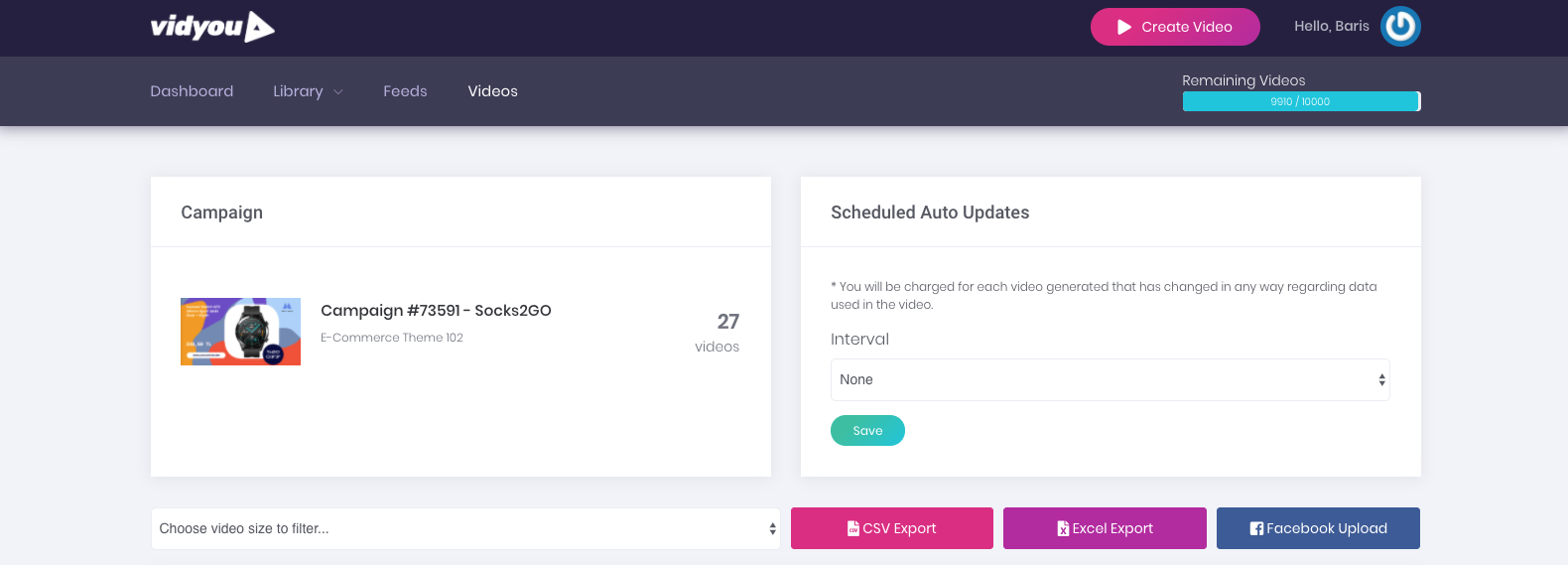Image resolution: width=1568 pixels, height=565 pixels.
Task: Open the Feeds page
Action: point(405,91)
